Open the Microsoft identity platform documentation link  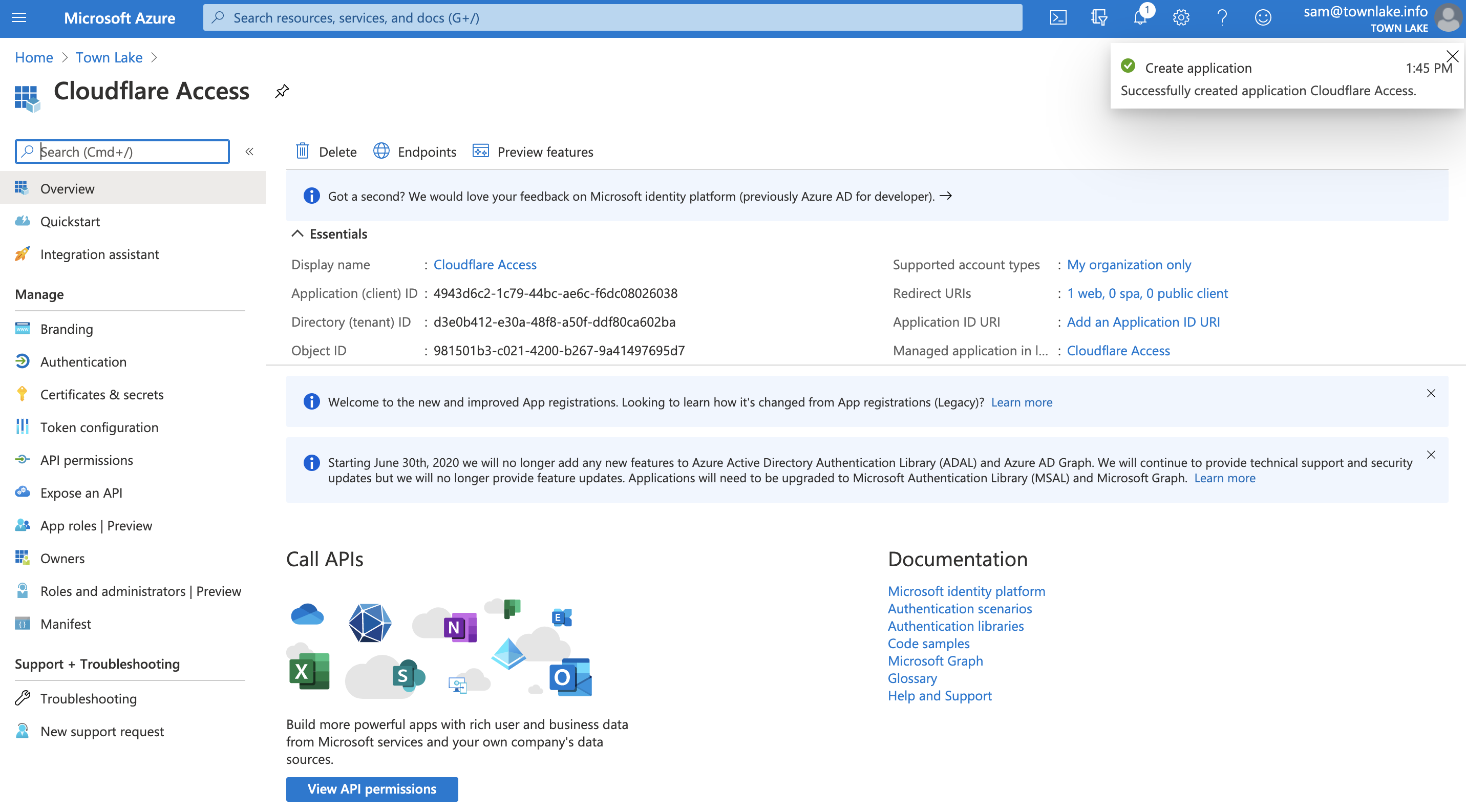[966, 591]
